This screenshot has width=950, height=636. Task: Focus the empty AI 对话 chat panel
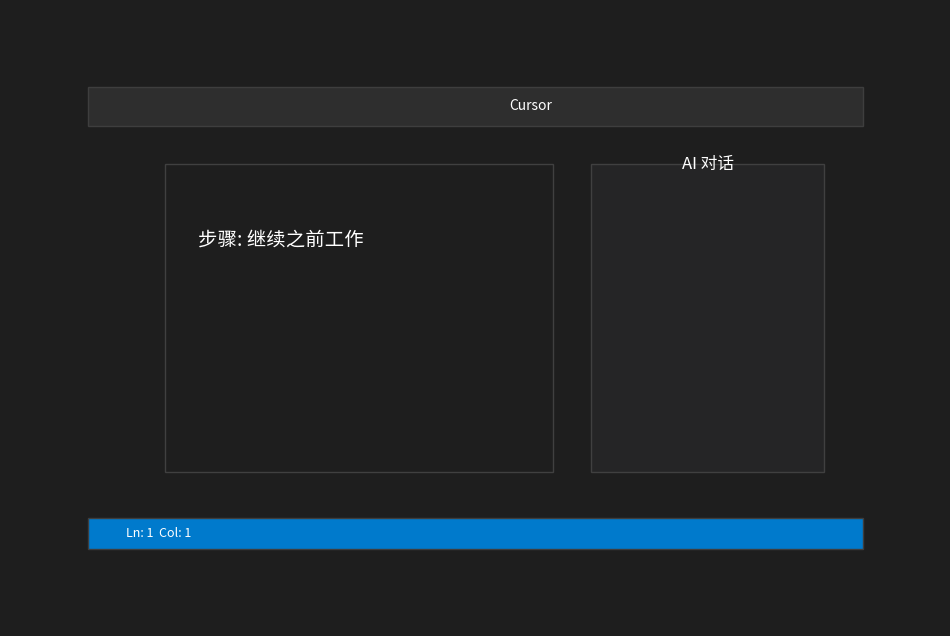tap(708, 318)
